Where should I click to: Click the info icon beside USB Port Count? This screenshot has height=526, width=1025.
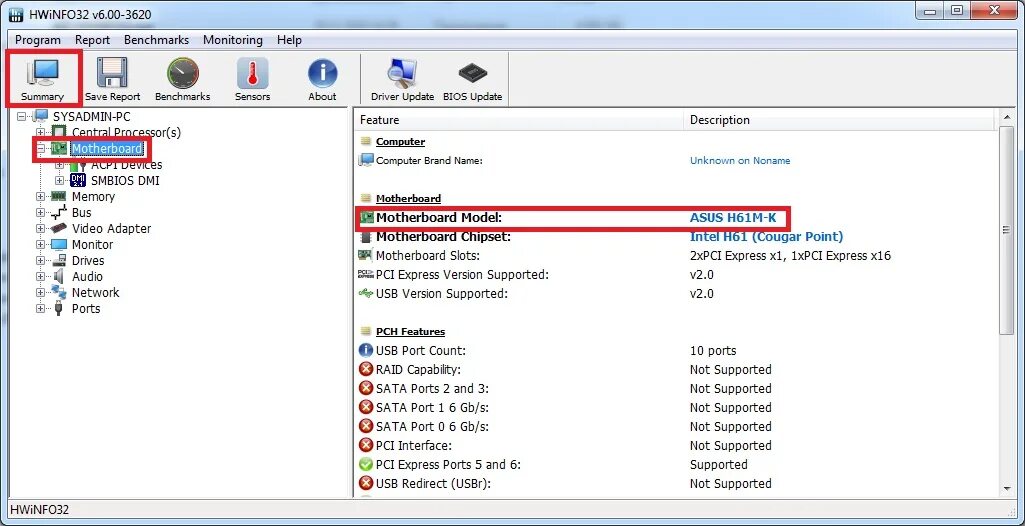click(x=366, y=350)
